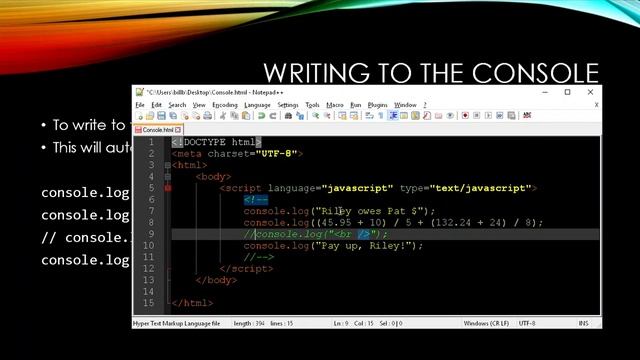This screenshot has height=360, width=640.
Task: Open the Window menu
Action: click(405, 105)
